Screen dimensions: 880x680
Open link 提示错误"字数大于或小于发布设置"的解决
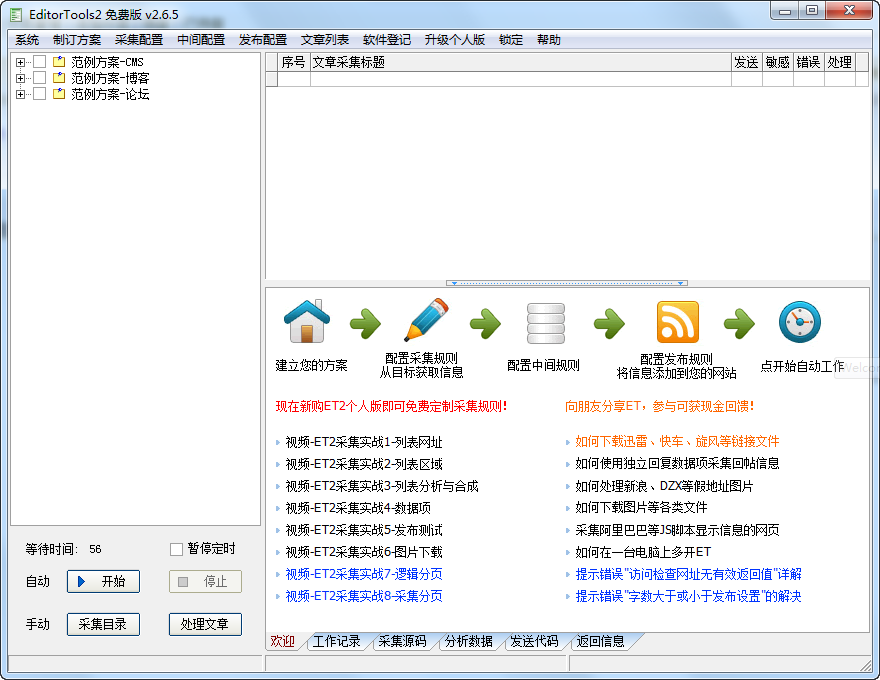pos(688,596)
